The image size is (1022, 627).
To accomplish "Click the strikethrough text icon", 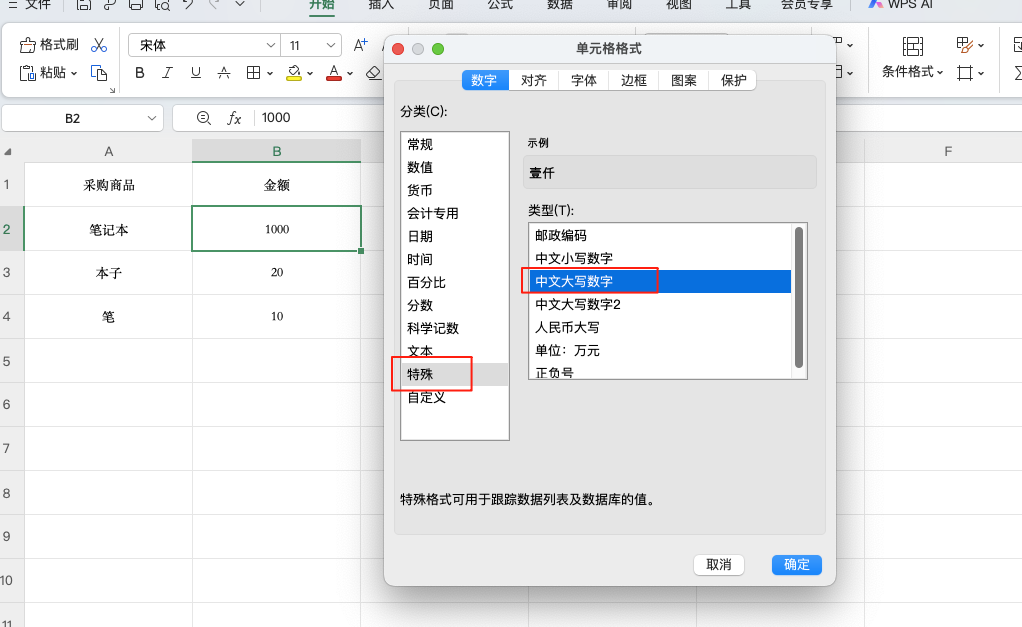I will (x=224, y=72).
